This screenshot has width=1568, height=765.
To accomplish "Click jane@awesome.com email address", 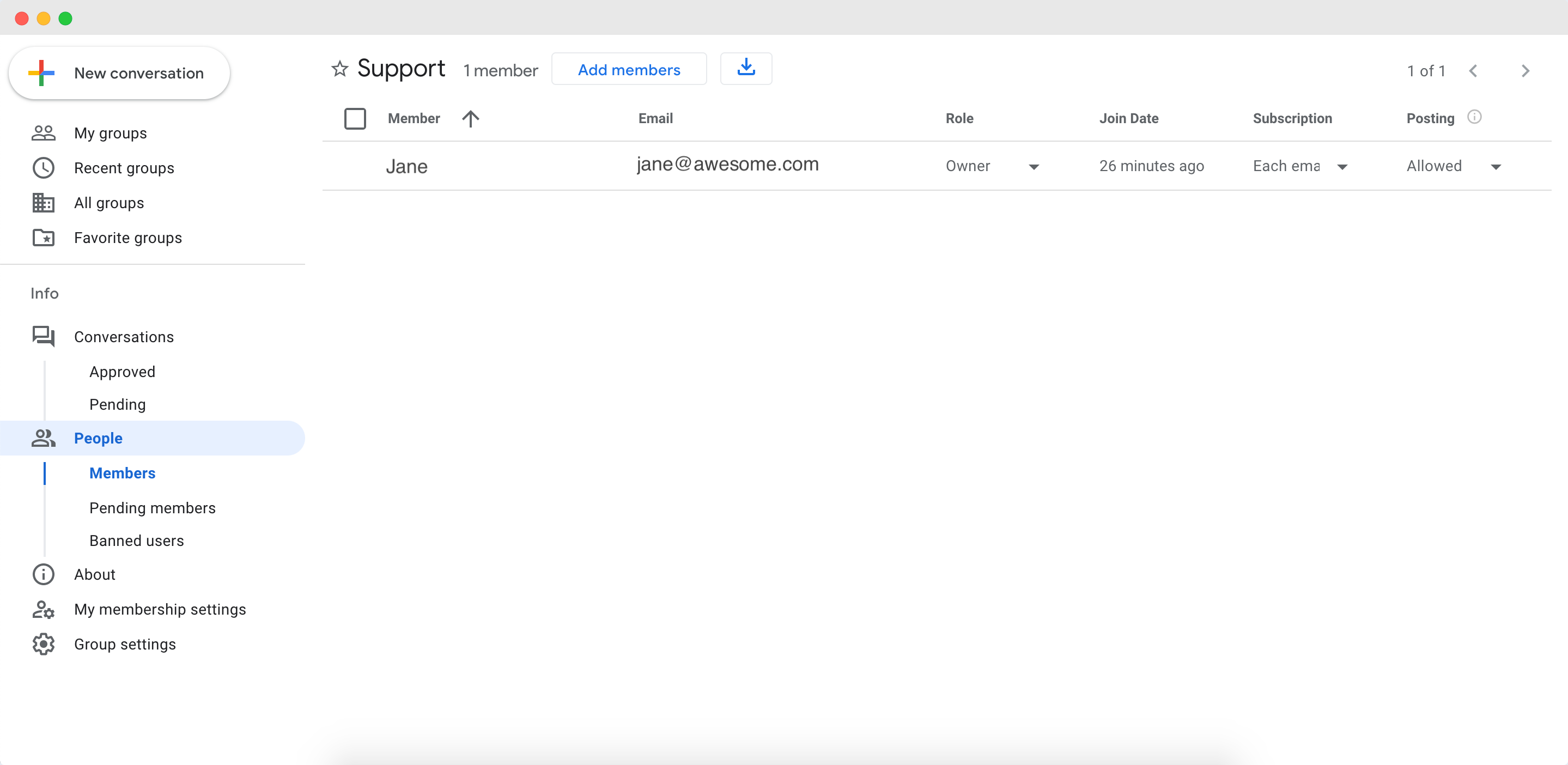I will (727, 165).
